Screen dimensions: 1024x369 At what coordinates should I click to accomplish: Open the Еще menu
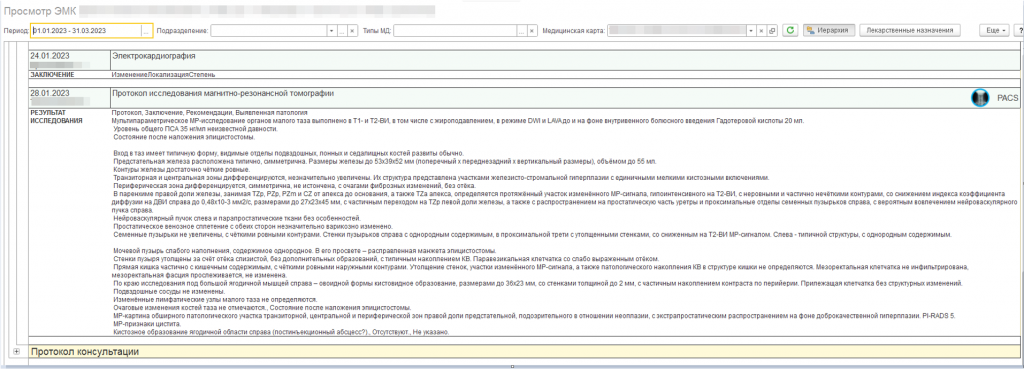(995, 31)
